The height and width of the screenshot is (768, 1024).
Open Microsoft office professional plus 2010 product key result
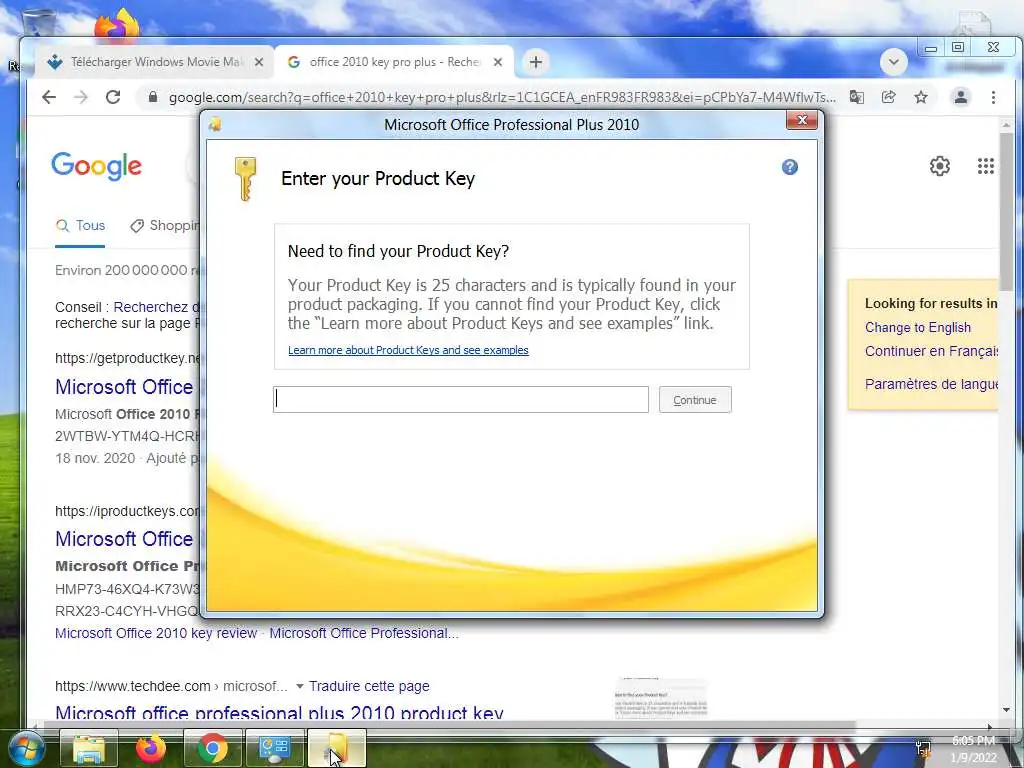[280, 712]
